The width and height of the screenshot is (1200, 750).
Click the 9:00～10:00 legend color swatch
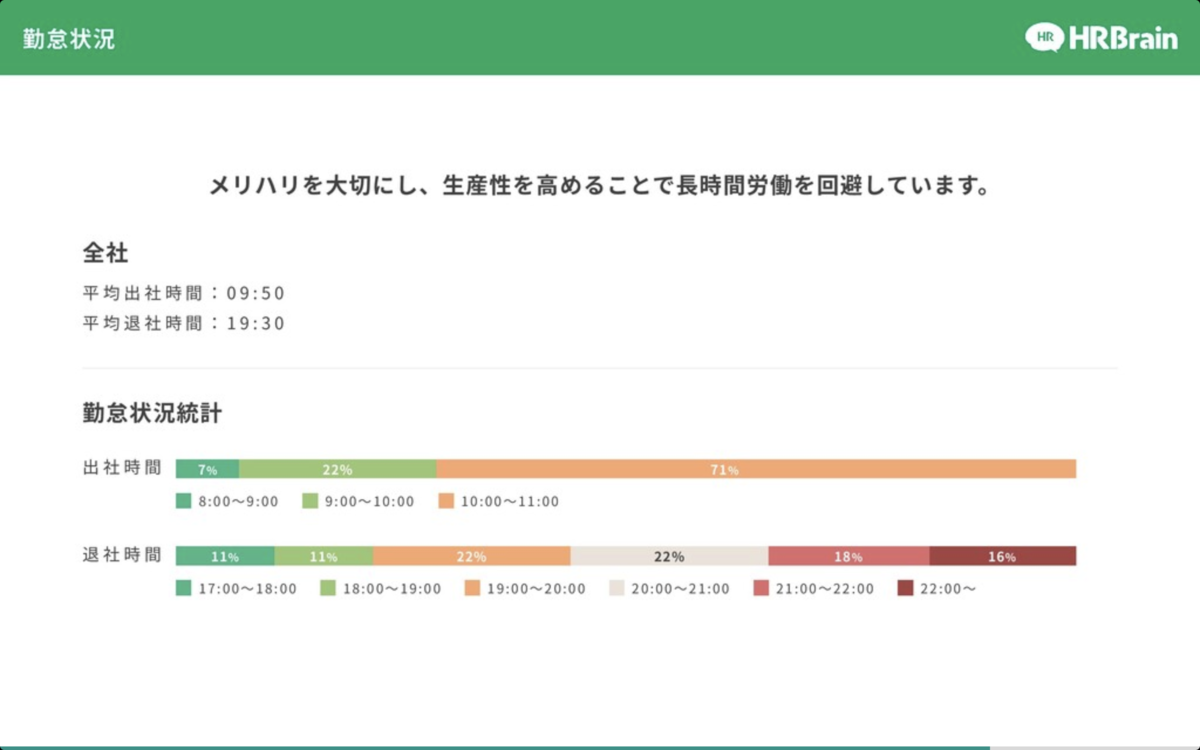coord(310,501)
